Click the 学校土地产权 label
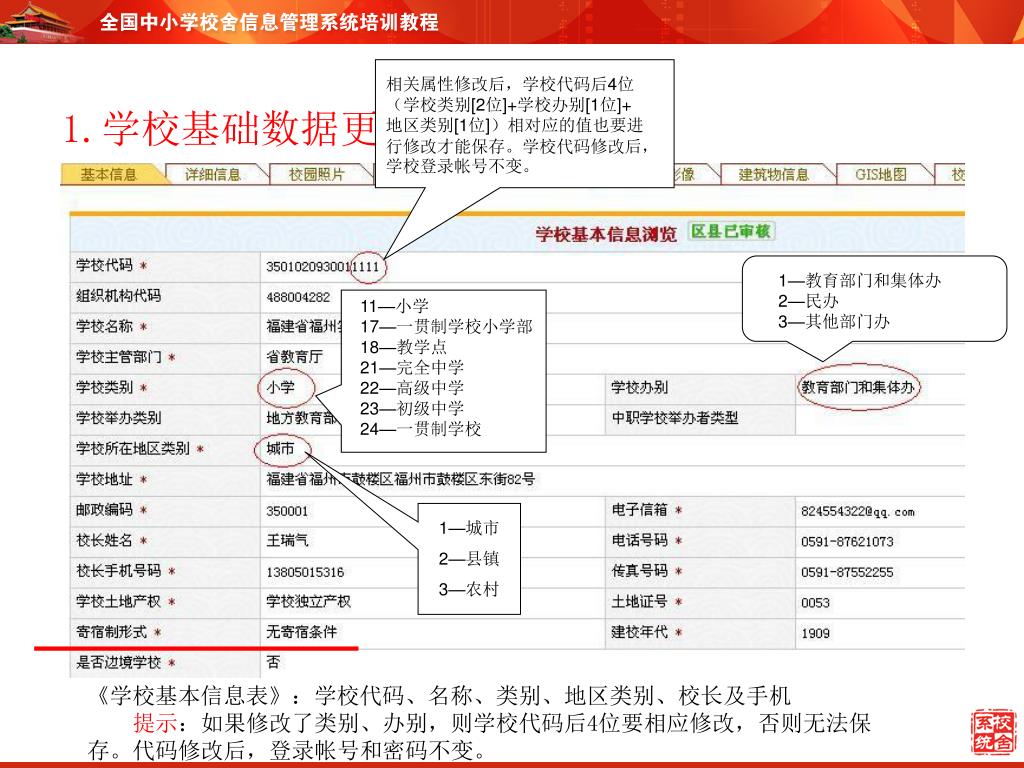 coord(118,601)
